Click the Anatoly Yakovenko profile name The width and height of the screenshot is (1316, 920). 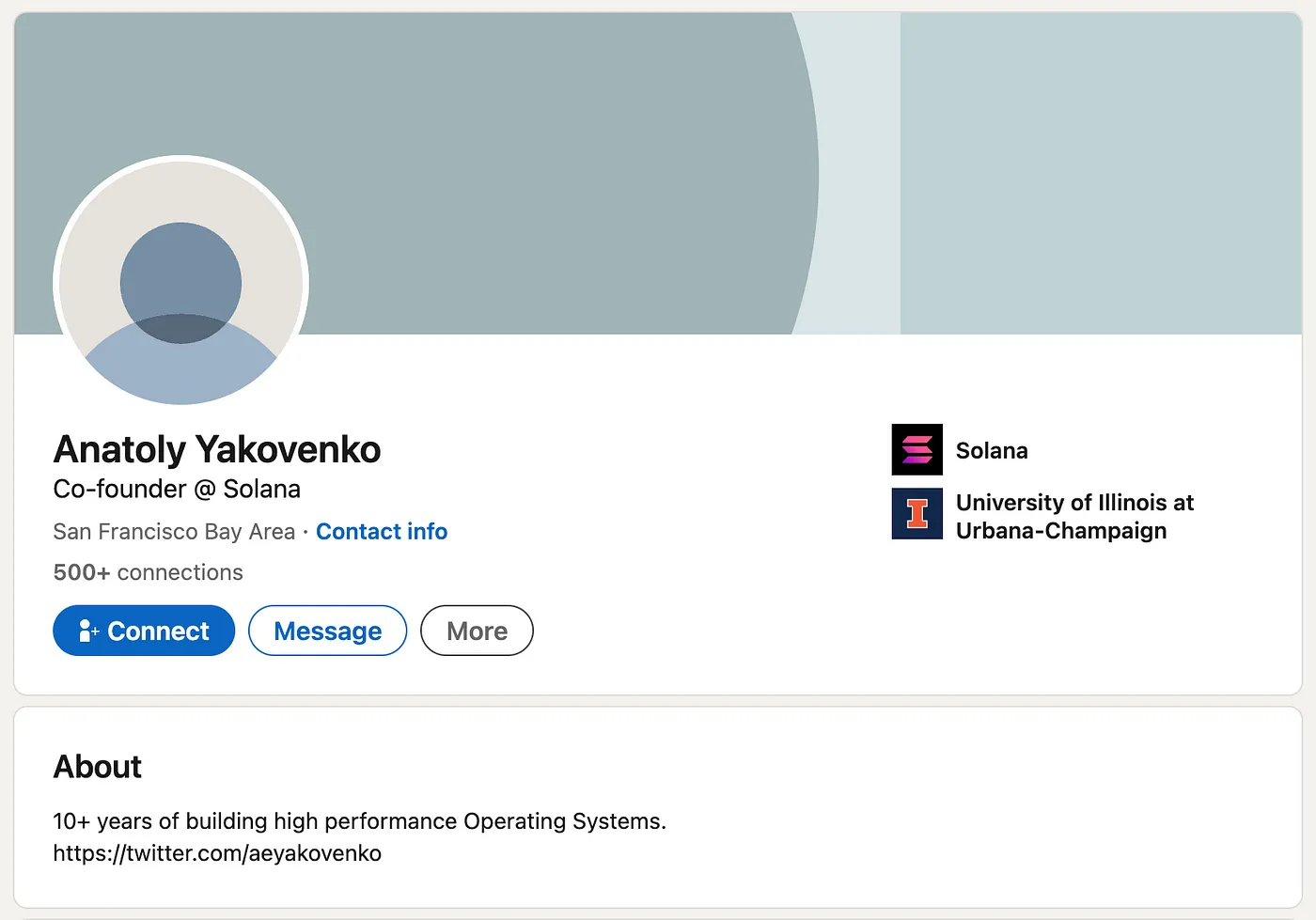[217, 449]
